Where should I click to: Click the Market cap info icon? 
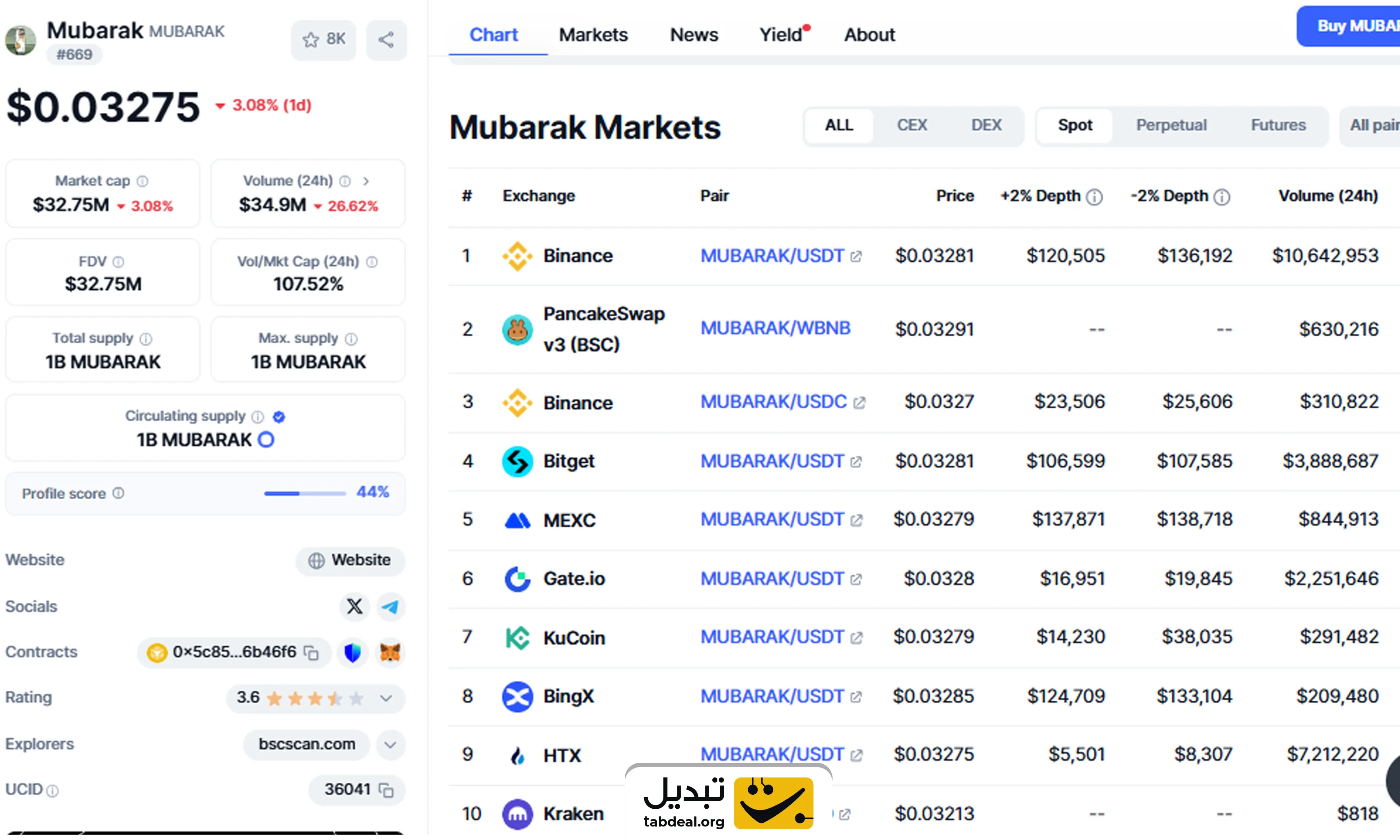point(143,181)
